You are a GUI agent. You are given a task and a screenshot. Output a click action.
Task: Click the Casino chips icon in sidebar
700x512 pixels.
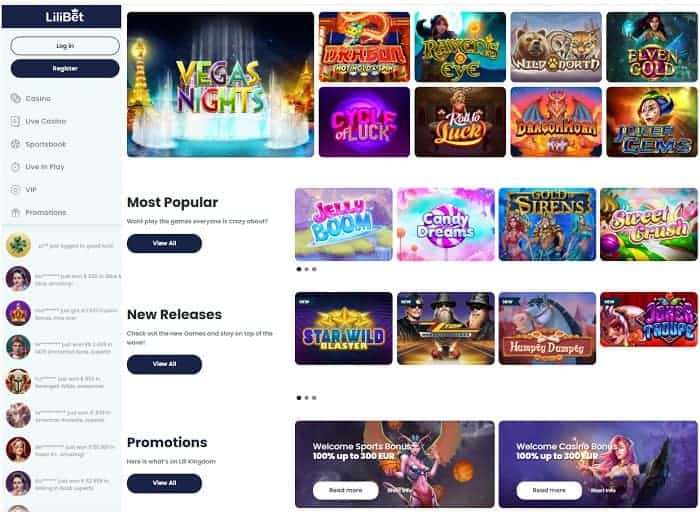click(16, 98)
